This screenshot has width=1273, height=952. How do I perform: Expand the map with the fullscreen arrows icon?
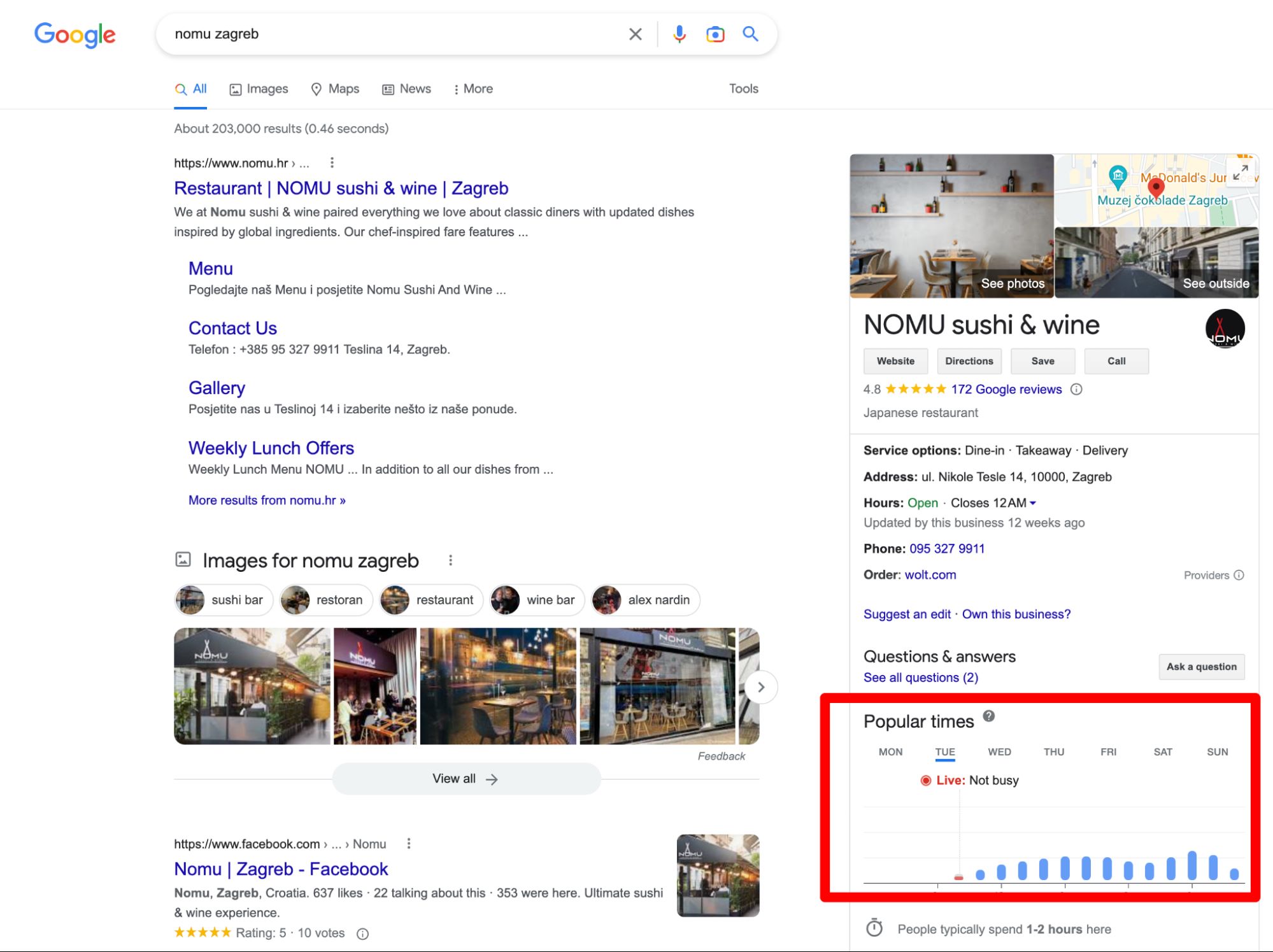(x=1240, y=173)
